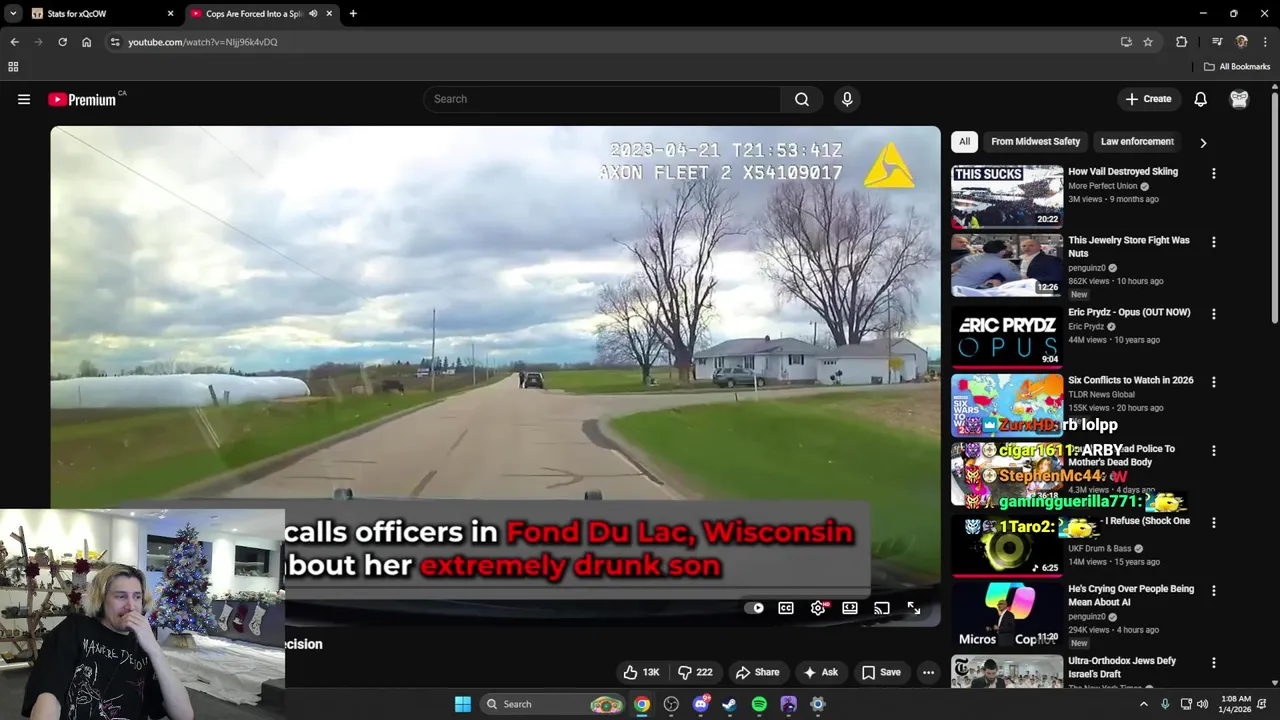Open options for Eric Prydz - Opus

[1214, 314]
